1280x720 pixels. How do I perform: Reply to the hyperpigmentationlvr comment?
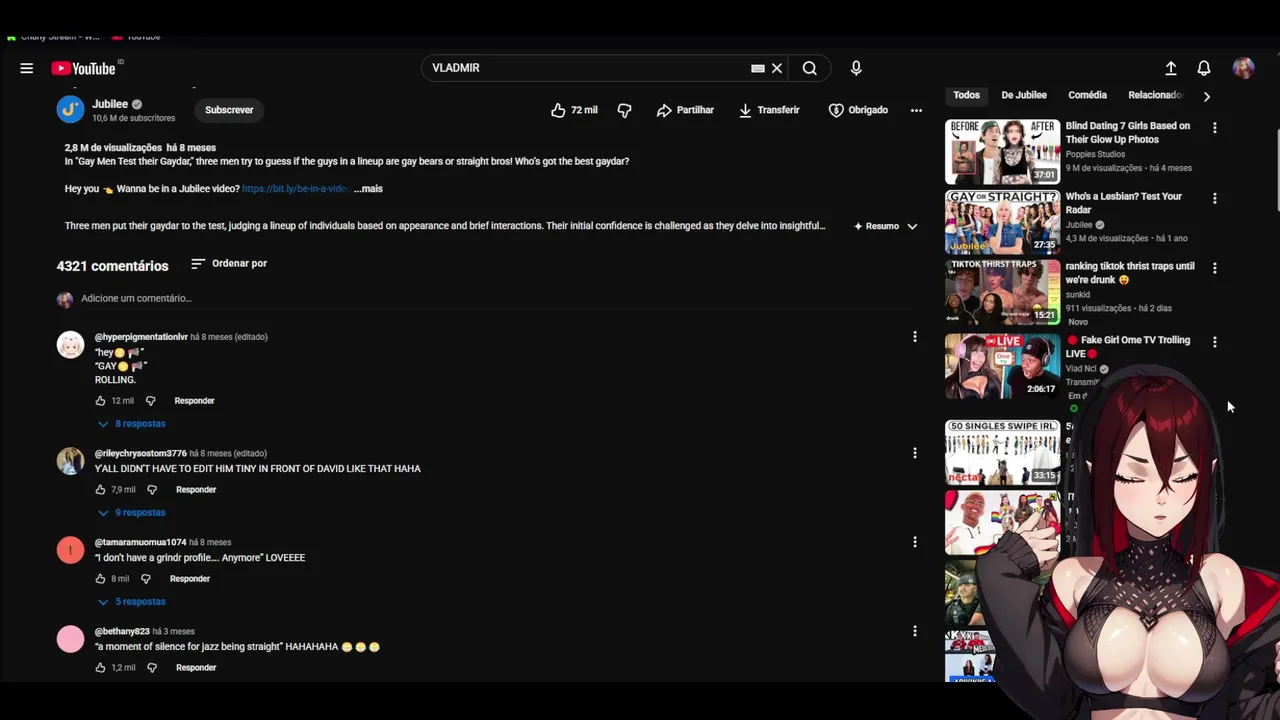click(194, 401)
